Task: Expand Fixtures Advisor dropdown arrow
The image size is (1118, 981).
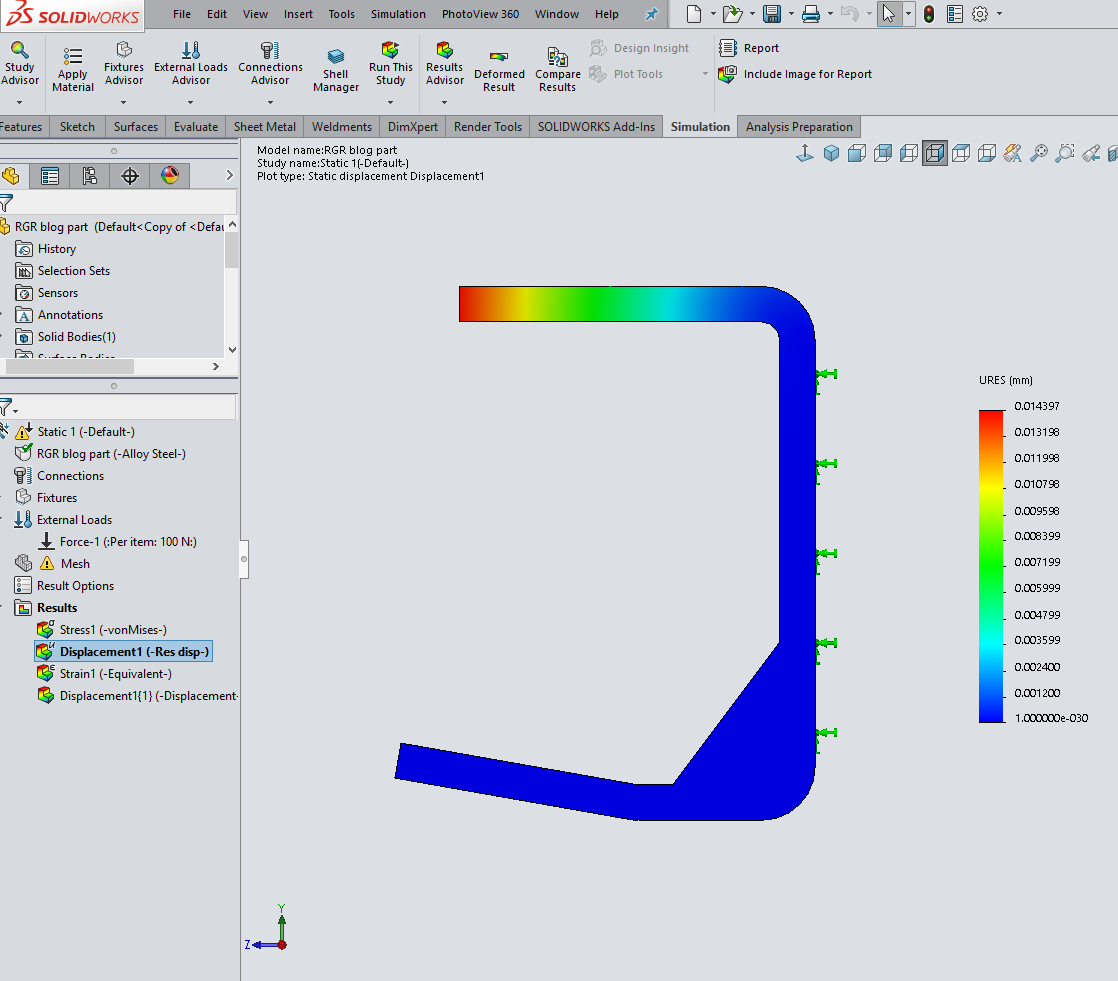Action: pyautogui.click(x=123, y=103)
